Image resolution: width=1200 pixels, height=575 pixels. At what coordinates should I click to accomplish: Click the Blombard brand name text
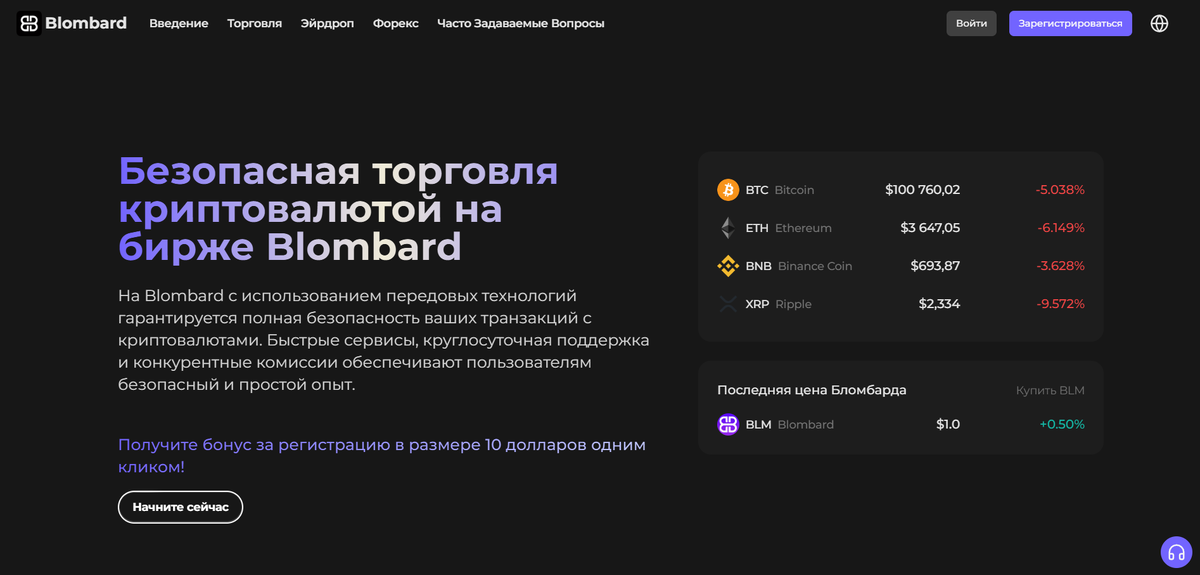(86, 23)
